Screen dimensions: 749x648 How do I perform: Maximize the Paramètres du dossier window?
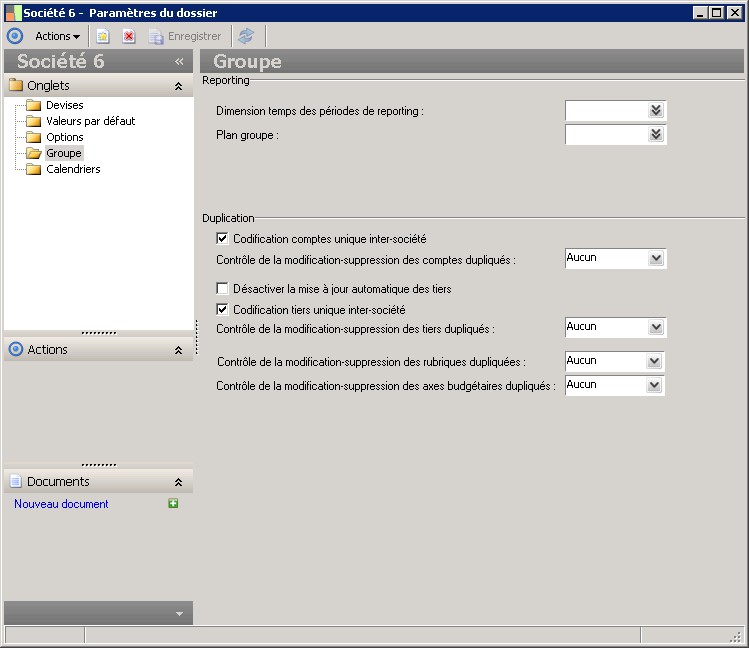[717, 12]
